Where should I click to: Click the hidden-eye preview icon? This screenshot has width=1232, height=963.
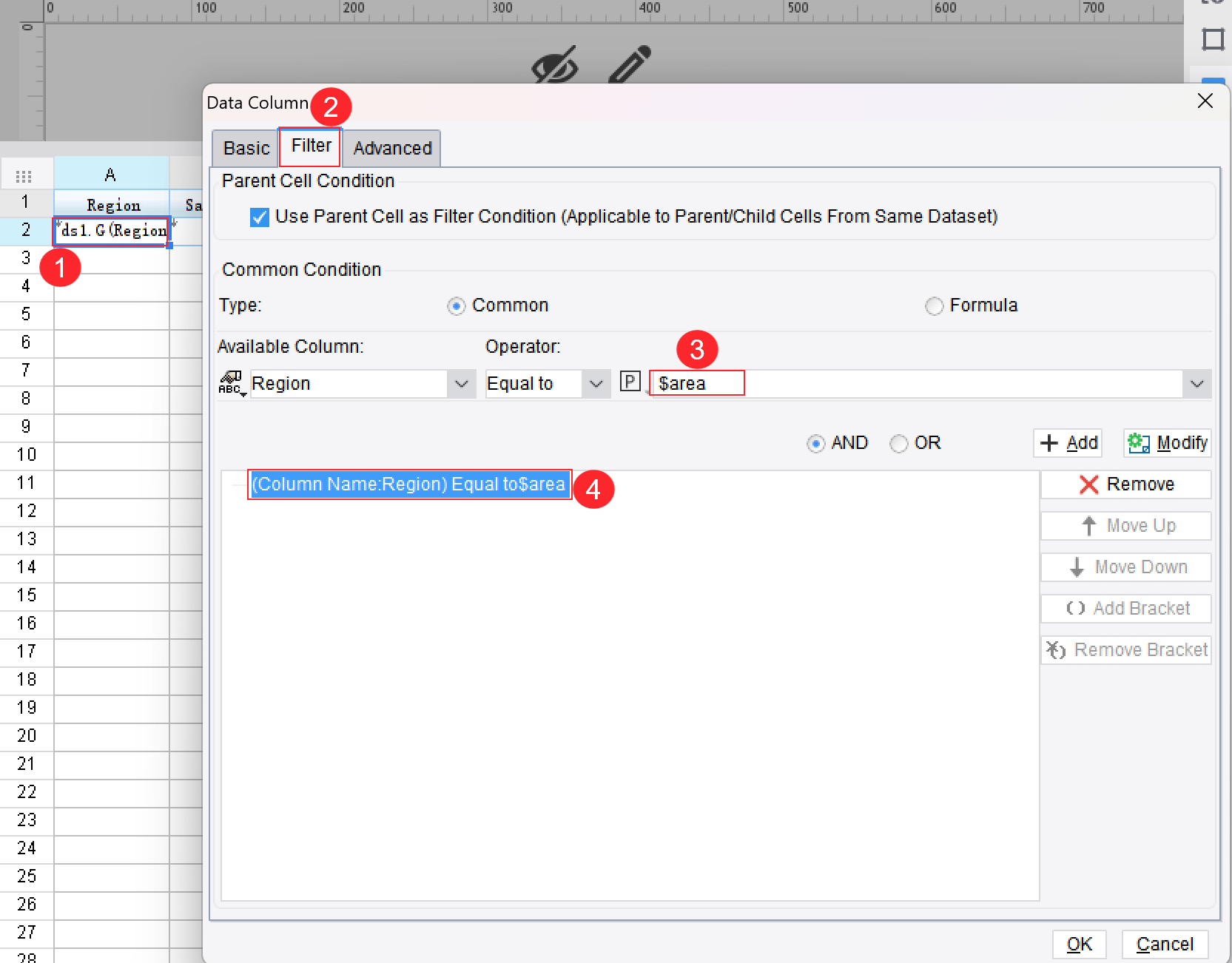pyautogui.click(x=555, y=65)
